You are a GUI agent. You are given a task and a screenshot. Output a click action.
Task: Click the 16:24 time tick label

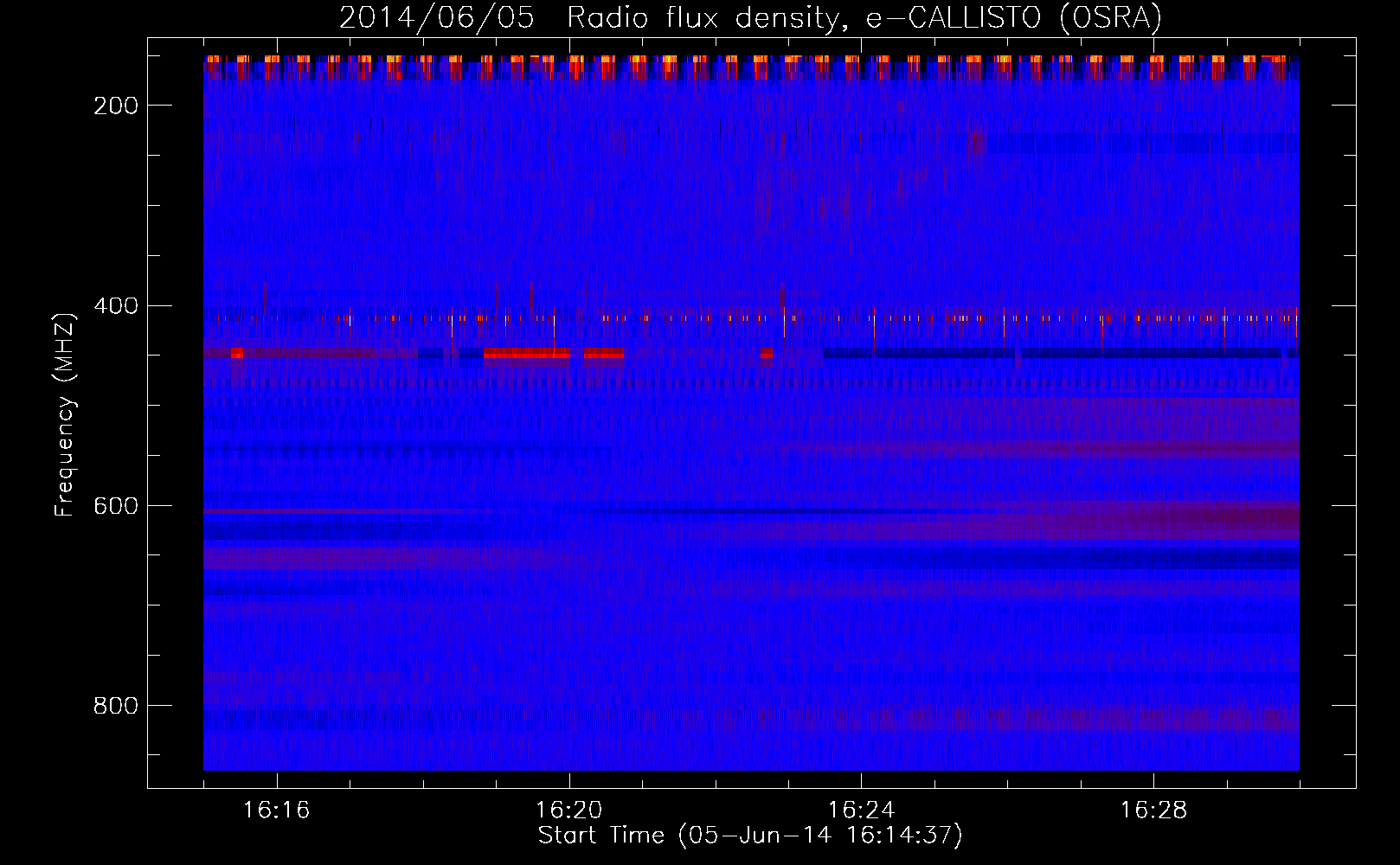click(861, 811)
